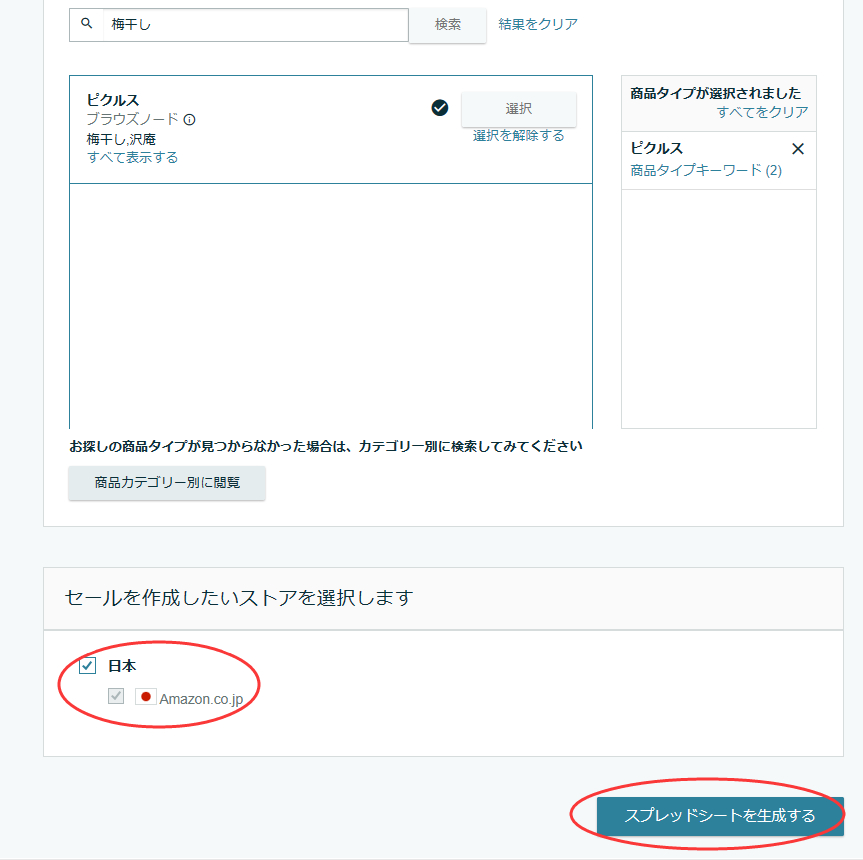Click すべてをクリア in selected panel

[762, 112]
